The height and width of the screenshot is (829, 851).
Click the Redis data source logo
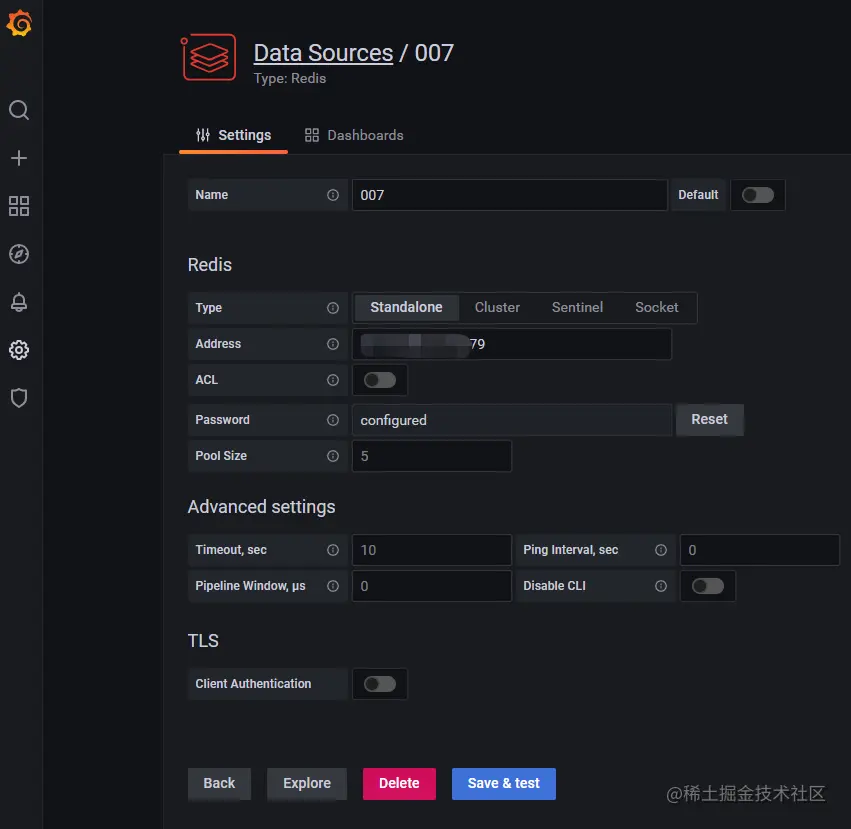point(209,58)
